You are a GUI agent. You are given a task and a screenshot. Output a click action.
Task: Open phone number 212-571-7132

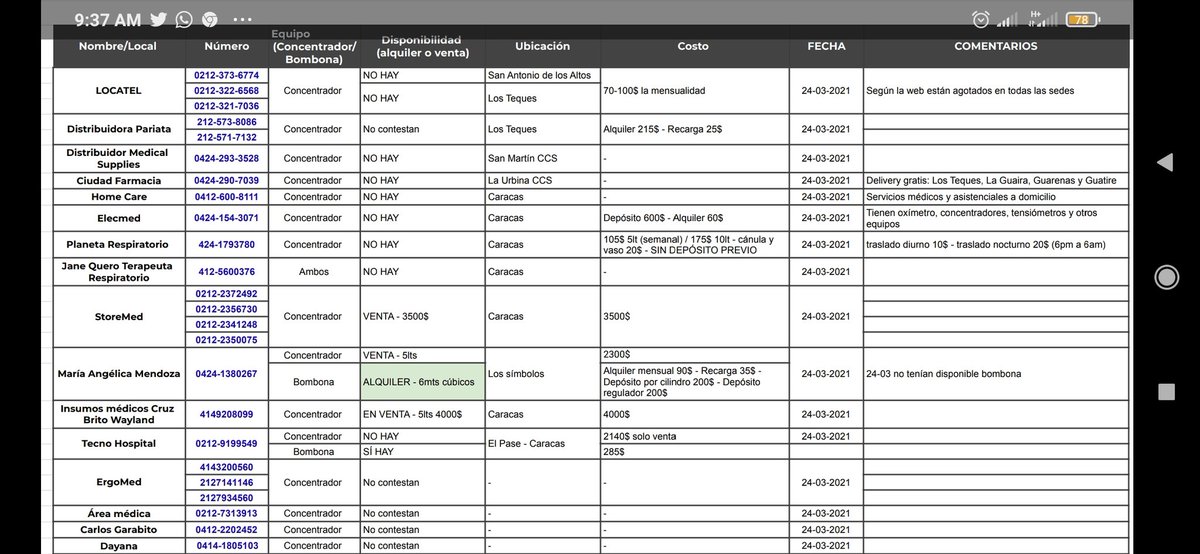click(x=226, y=137)
